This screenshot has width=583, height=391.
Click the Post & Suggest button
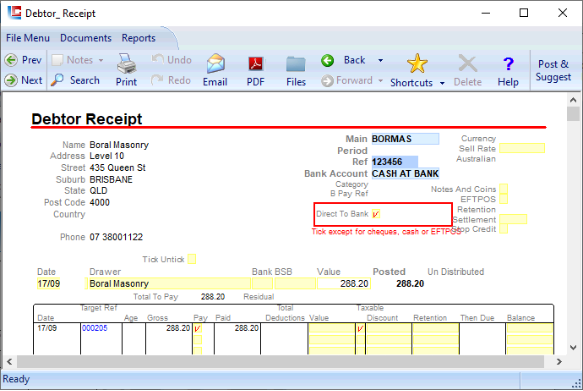(x=553, y=70)
